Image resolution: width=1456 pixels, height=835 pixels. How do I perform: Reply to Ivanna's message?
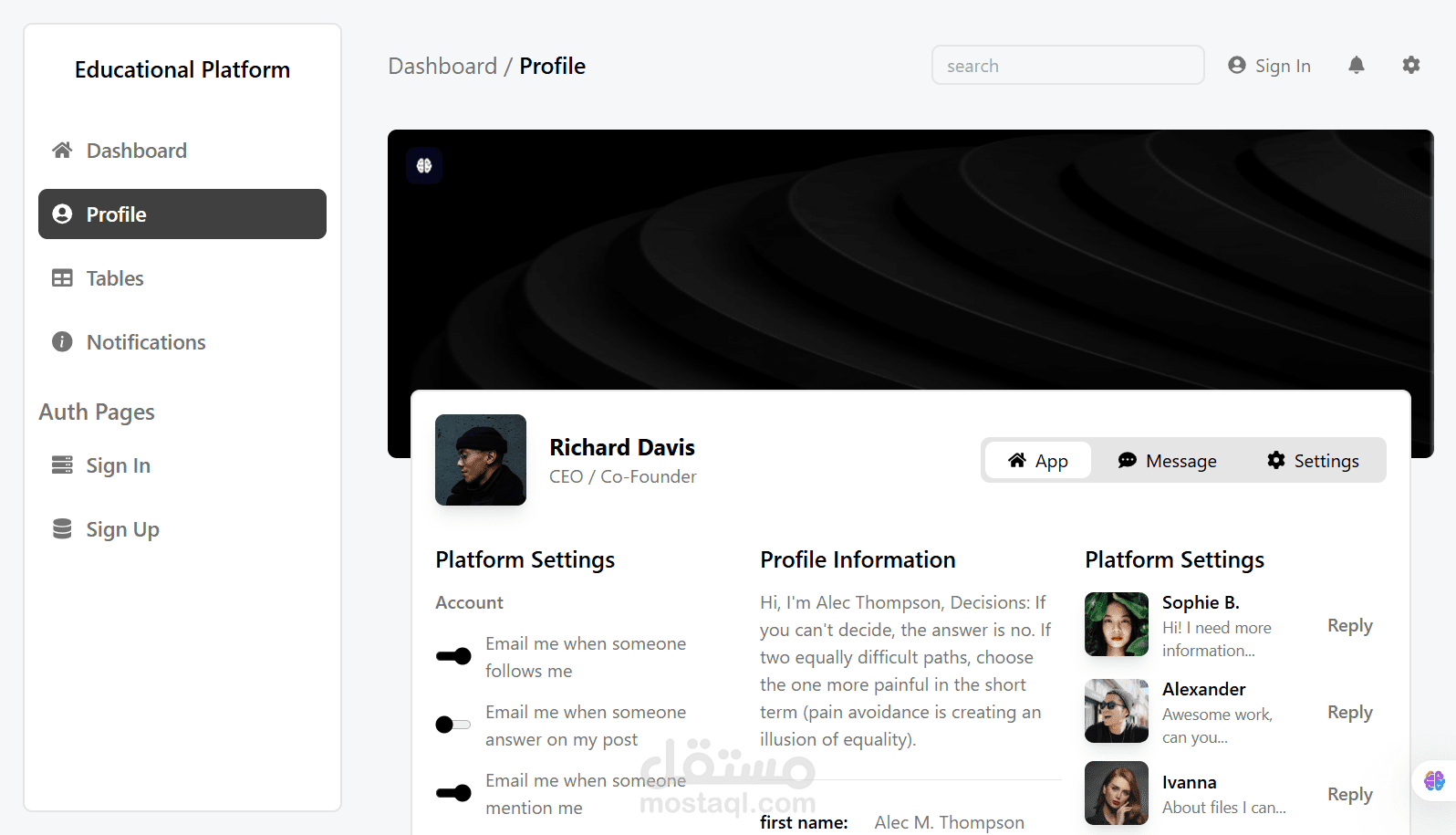click(1350, 794)
